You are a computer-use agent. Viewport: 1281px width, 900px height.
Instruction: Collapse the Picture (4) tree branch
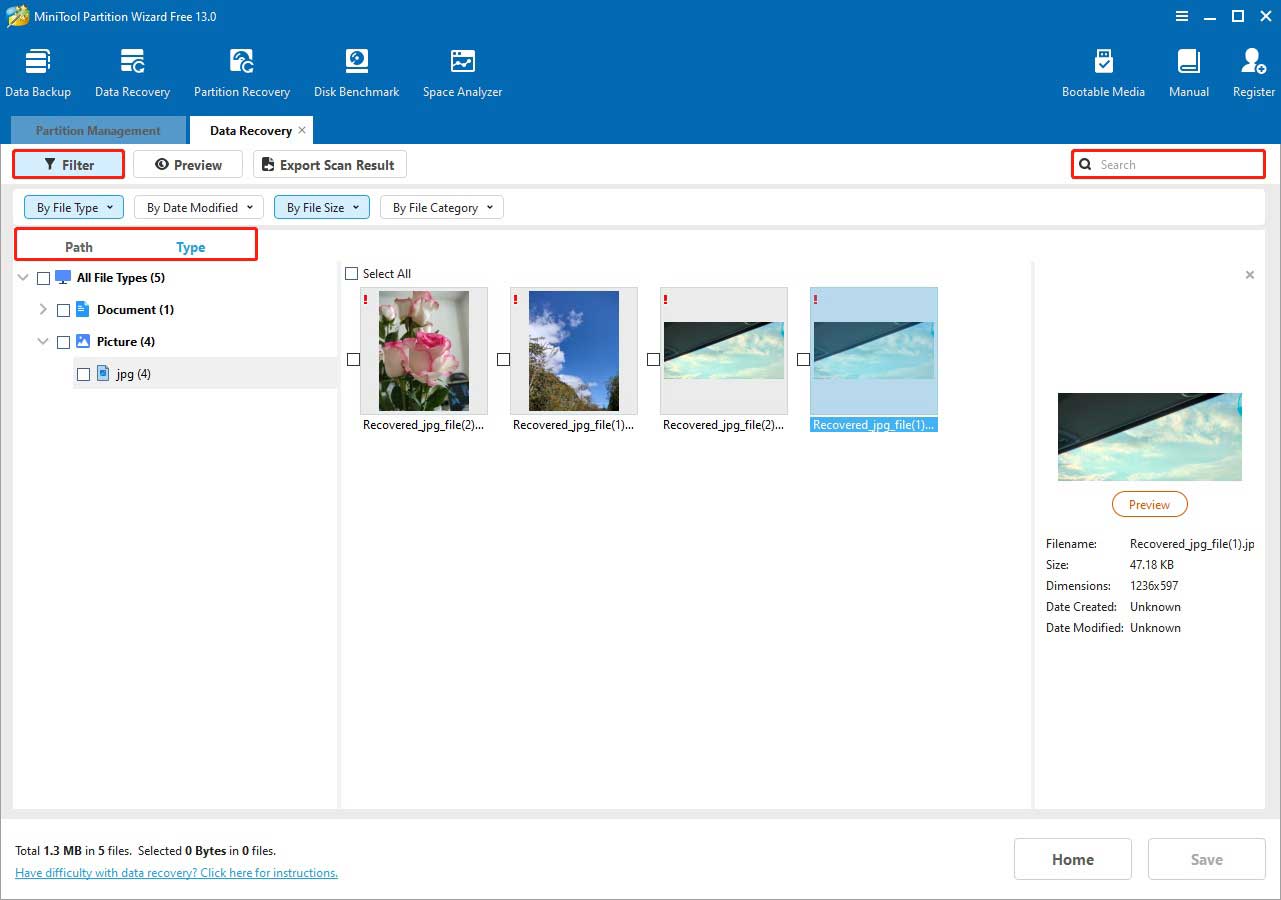point(43,341)
